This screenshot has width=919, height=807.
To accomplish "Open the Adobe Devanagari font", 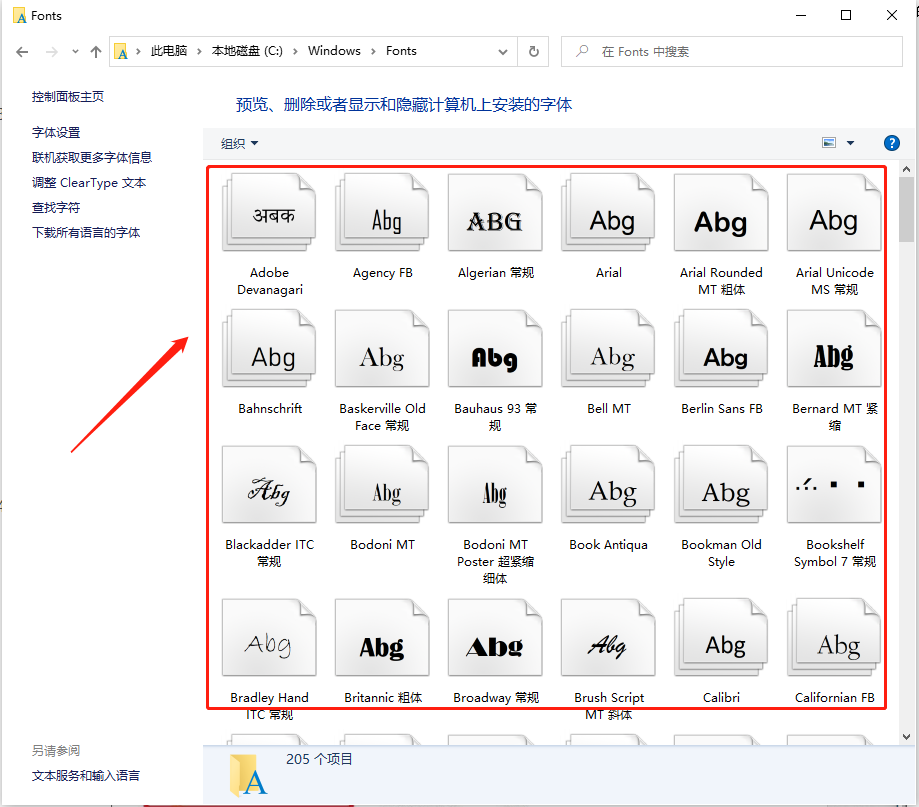I will (x=268, y=212).
